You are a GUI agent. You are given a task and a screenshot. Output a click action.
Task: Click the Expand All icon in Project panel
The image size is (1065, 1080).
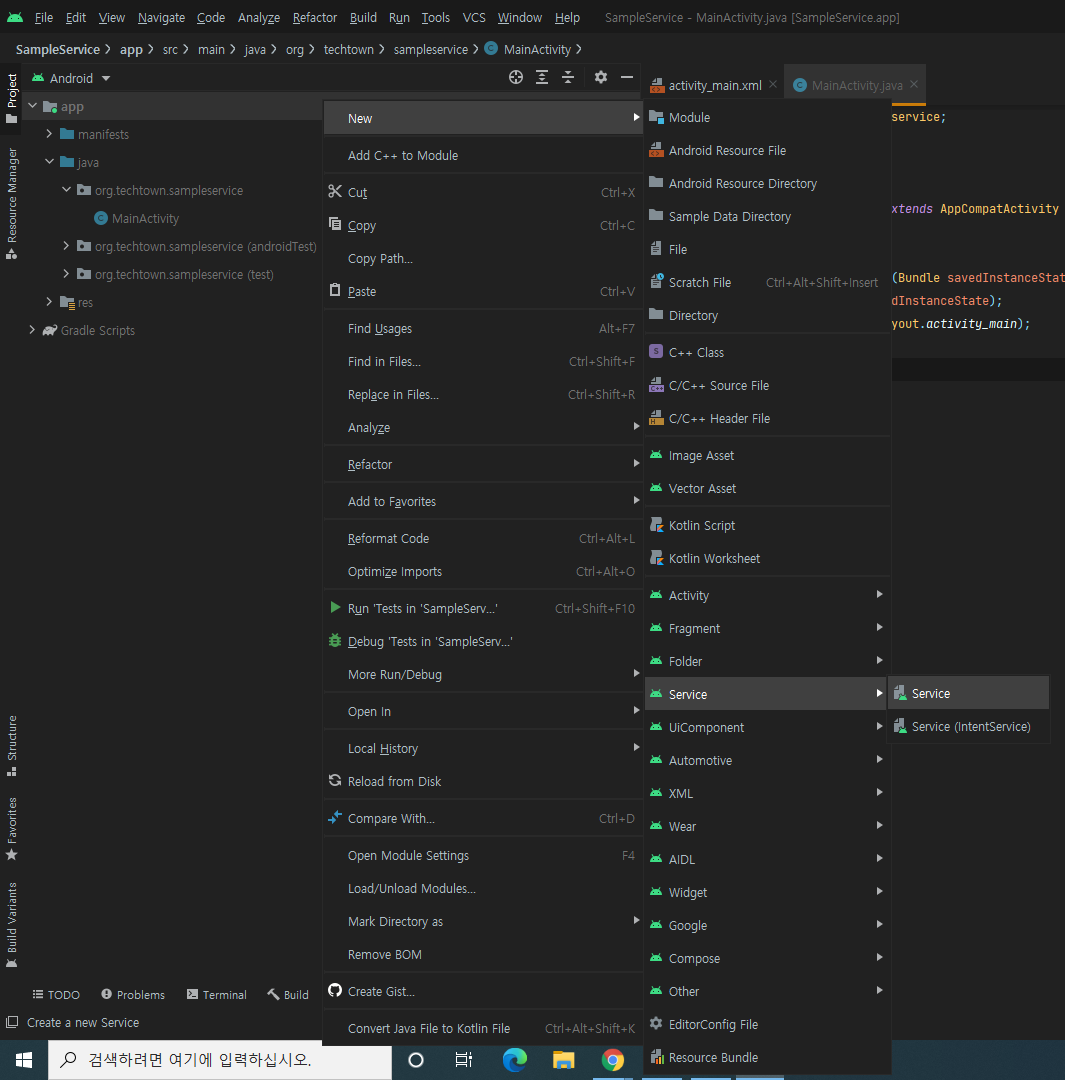(542, 77)
